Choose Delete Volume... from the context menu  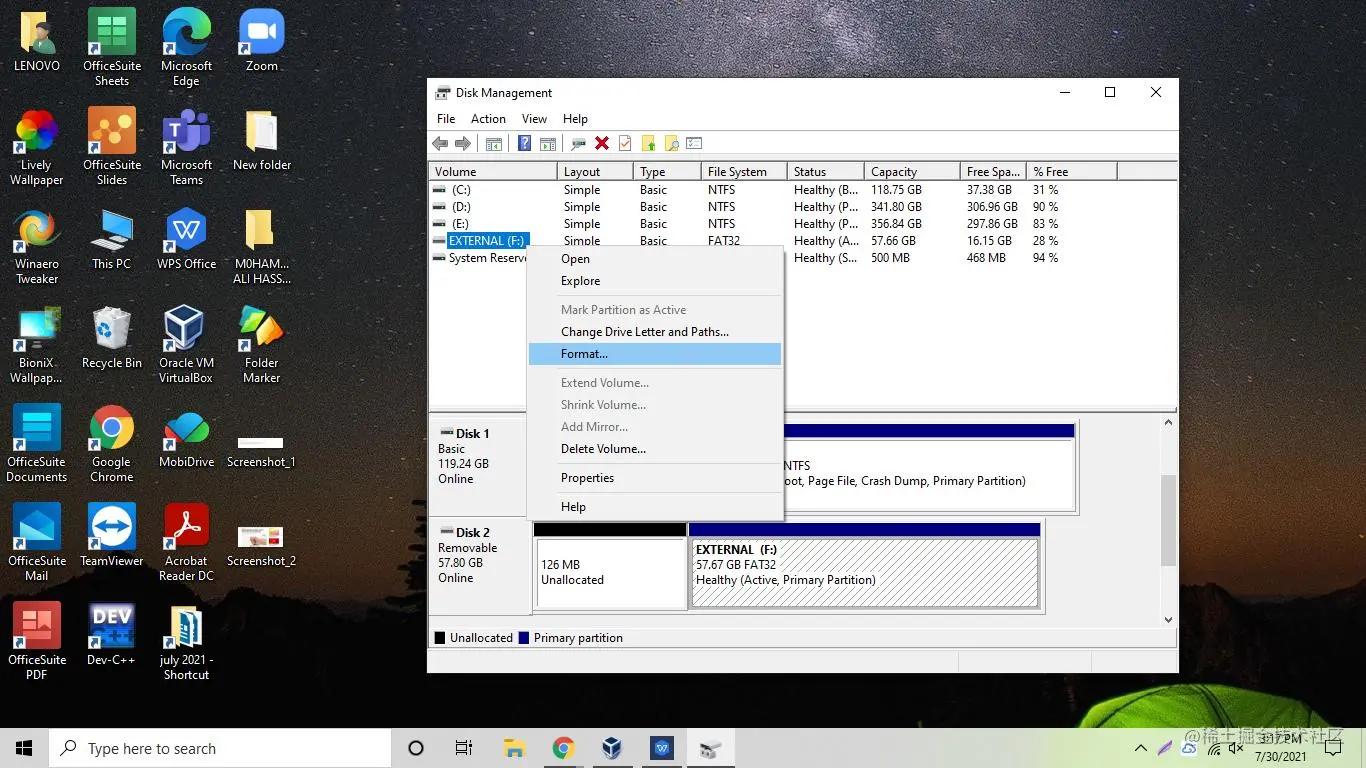(655, 449)
